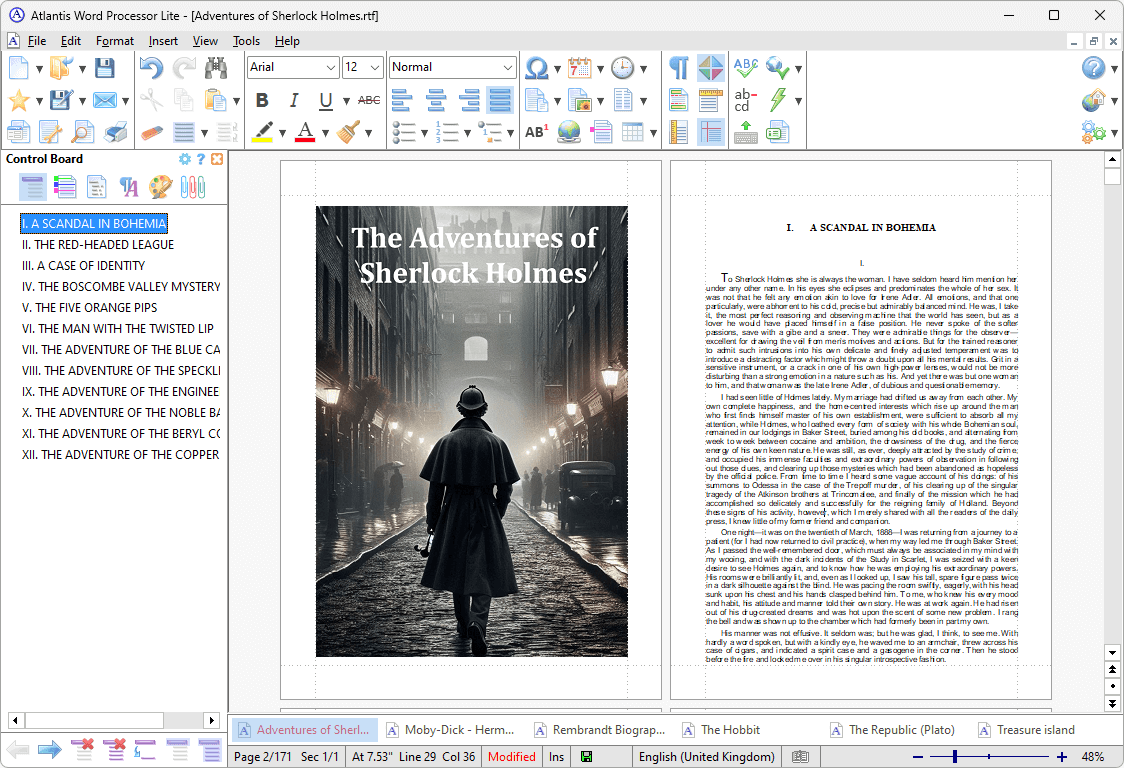The width and height of the screenshot is (1124, 768).
Task: Open the color palette panel in Control Board
Action: pyautogui.click(x=158, y=186)
